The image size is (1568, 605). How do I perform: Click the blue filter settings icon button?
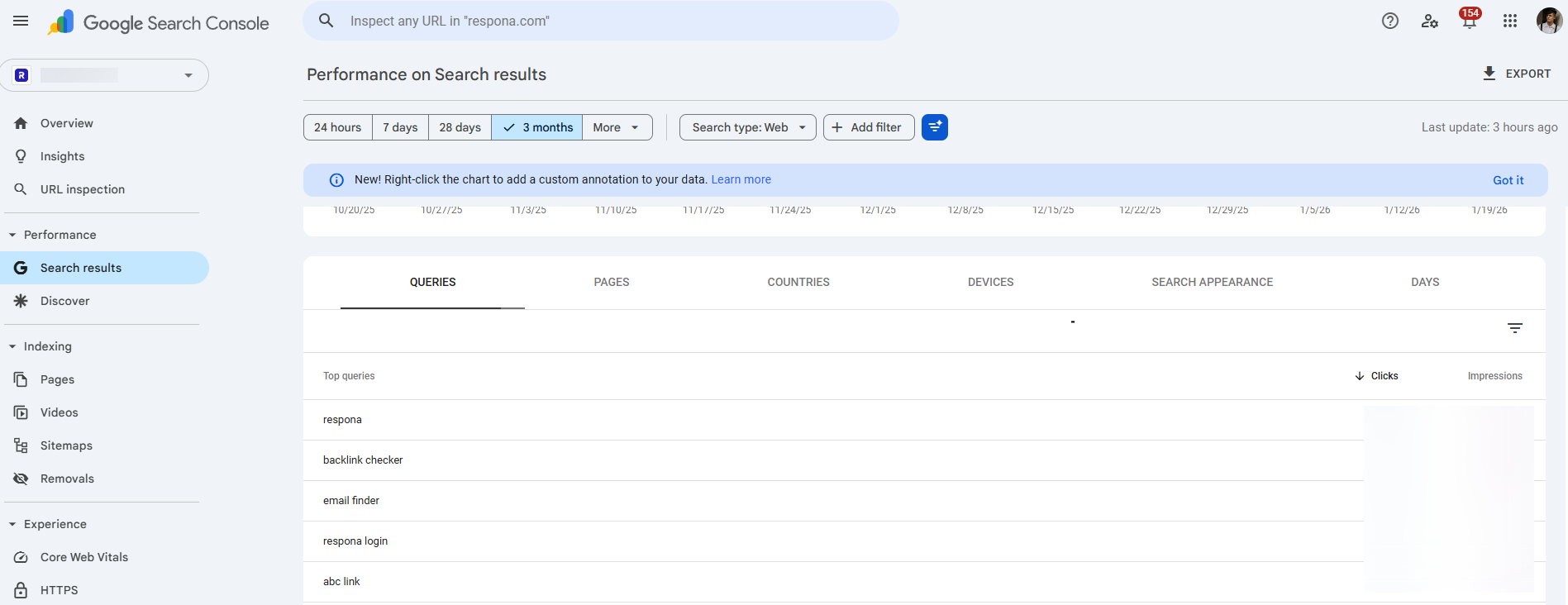pyautogui.click(x=935, y=127)
